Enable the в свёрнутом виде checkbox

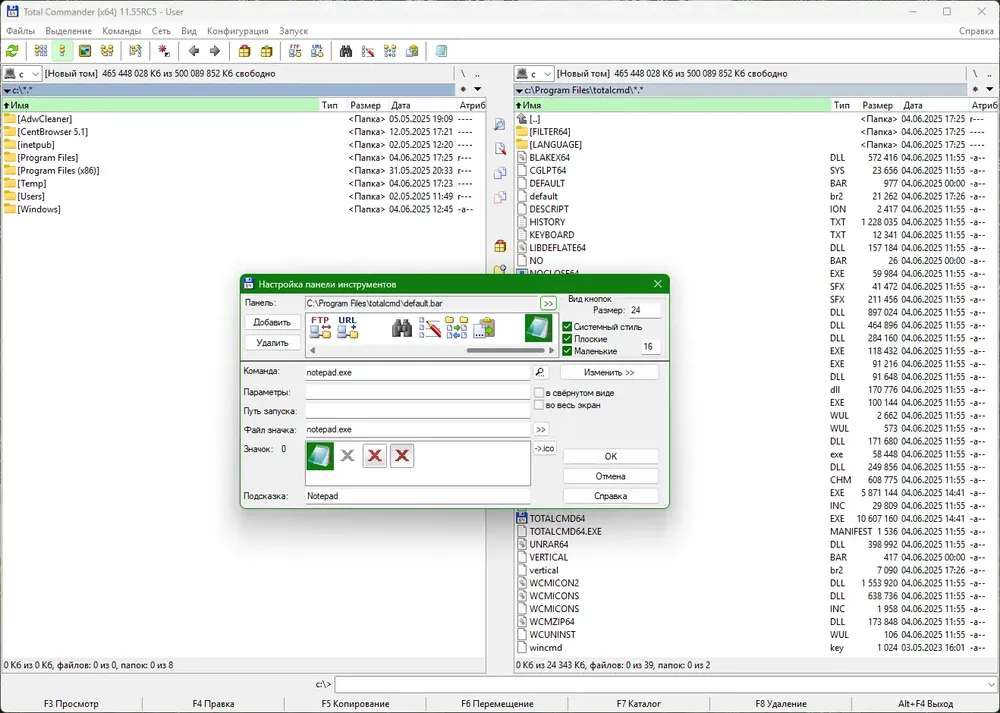tap(539, 393)
